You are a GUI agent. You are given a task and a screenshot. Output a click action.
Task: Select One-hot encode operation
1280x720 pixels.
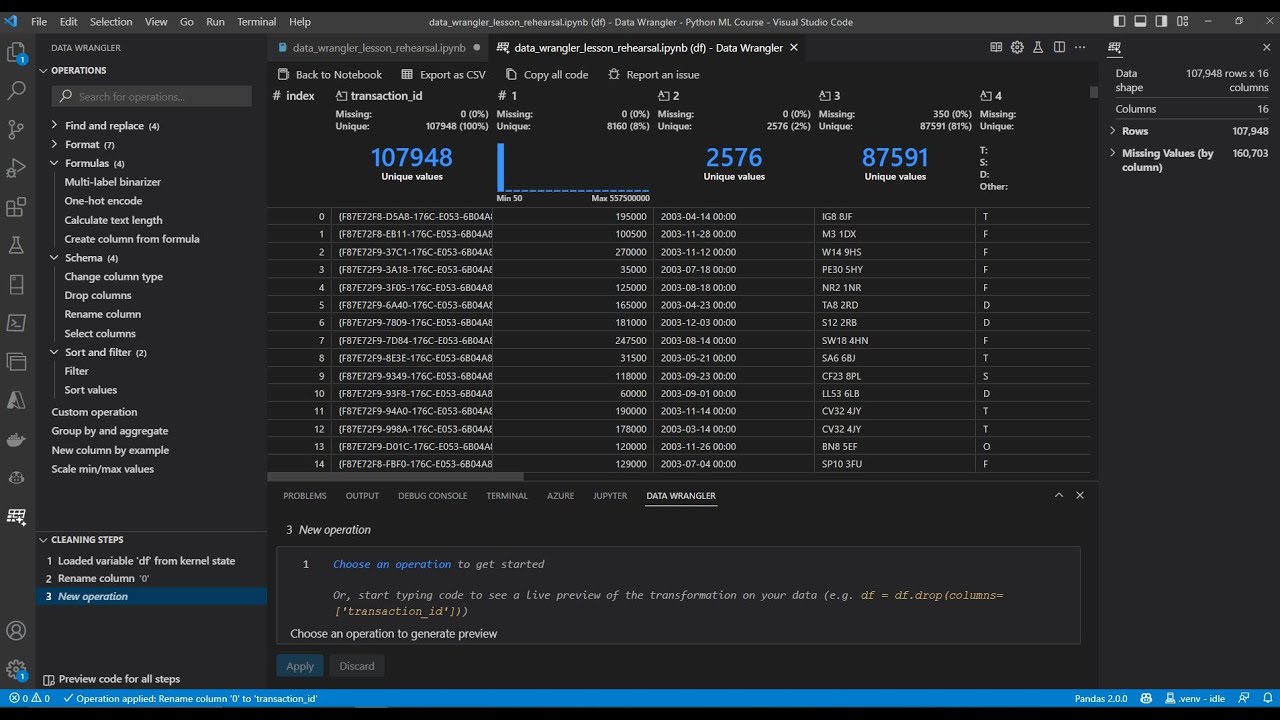click(104, 201)
